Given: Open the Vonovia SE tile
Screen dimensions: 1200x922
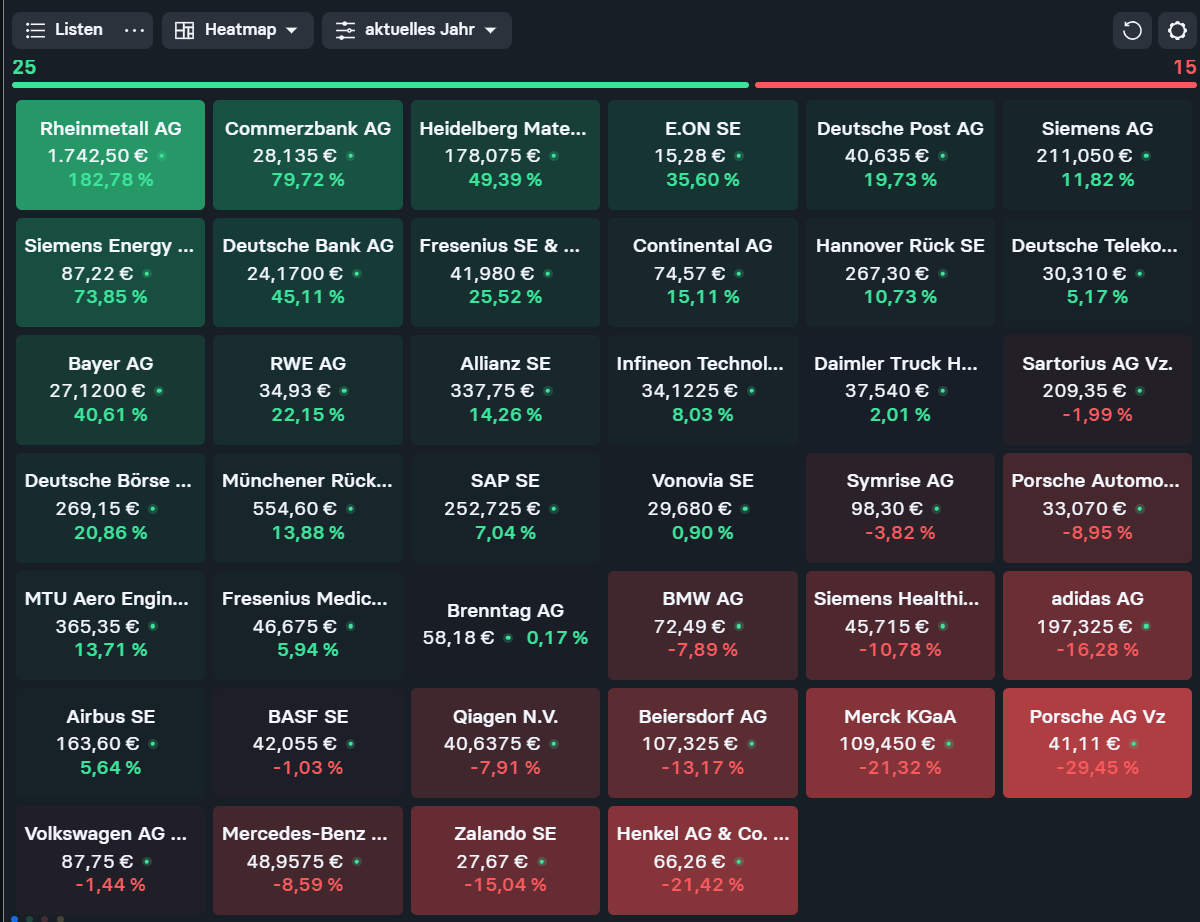Looking at the screenshot, I should click(703, 508).
